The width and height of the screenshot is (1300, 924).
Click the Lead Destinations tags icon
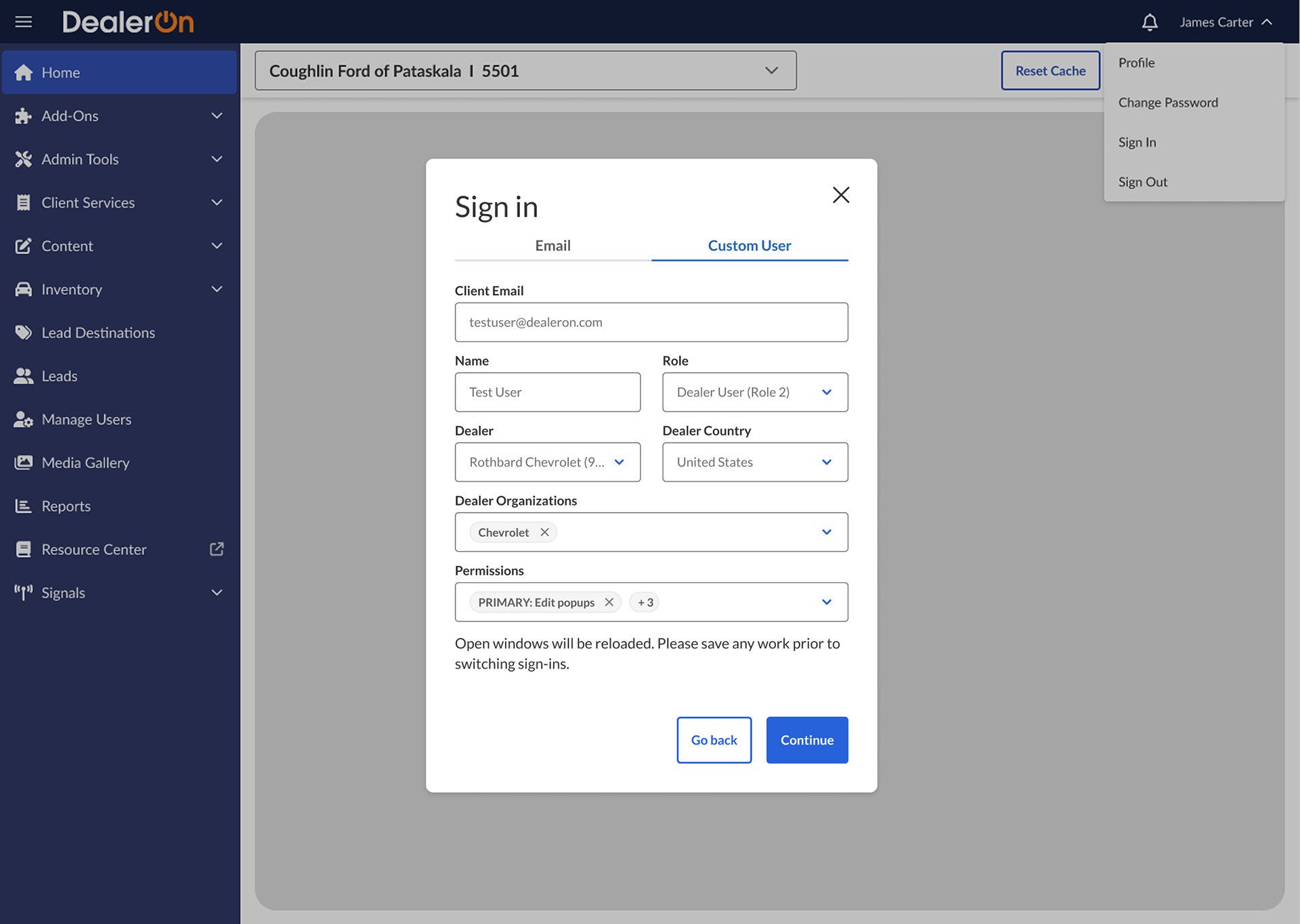24,332
